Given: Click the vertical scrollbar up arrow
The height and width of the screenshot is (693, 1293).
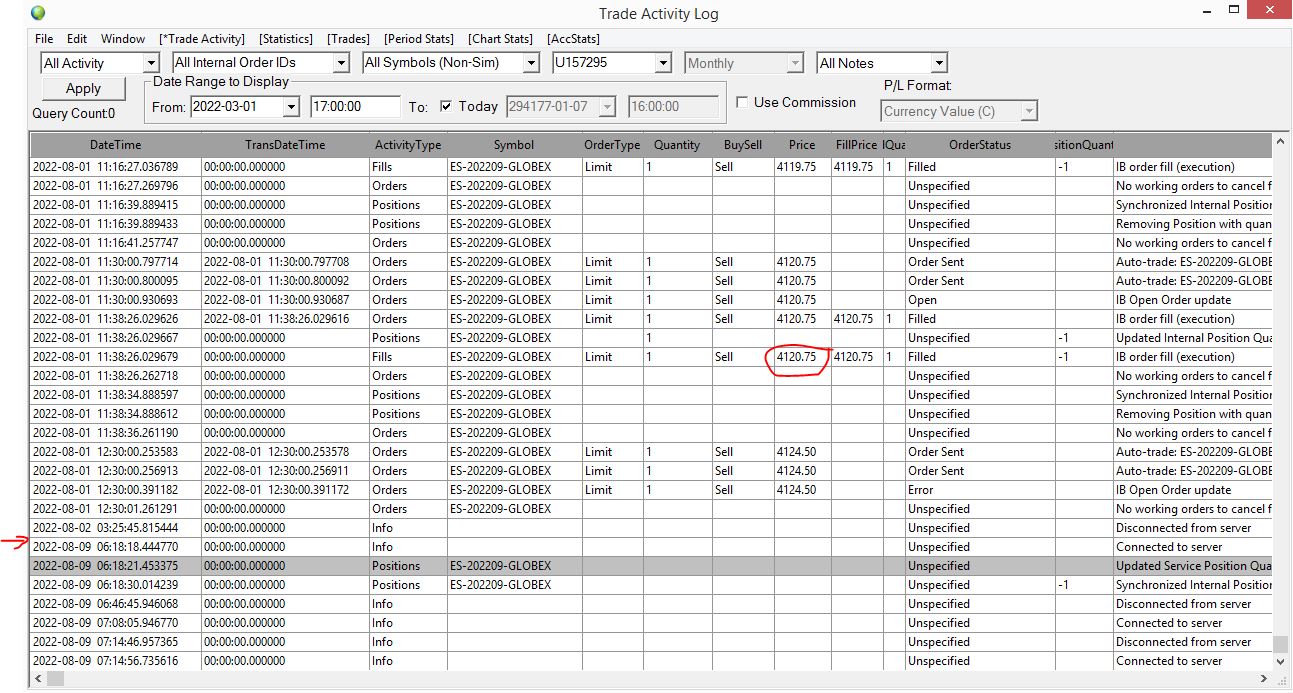Looking at the screenshot, I should pyautogui.click(x=1281, y=144).
